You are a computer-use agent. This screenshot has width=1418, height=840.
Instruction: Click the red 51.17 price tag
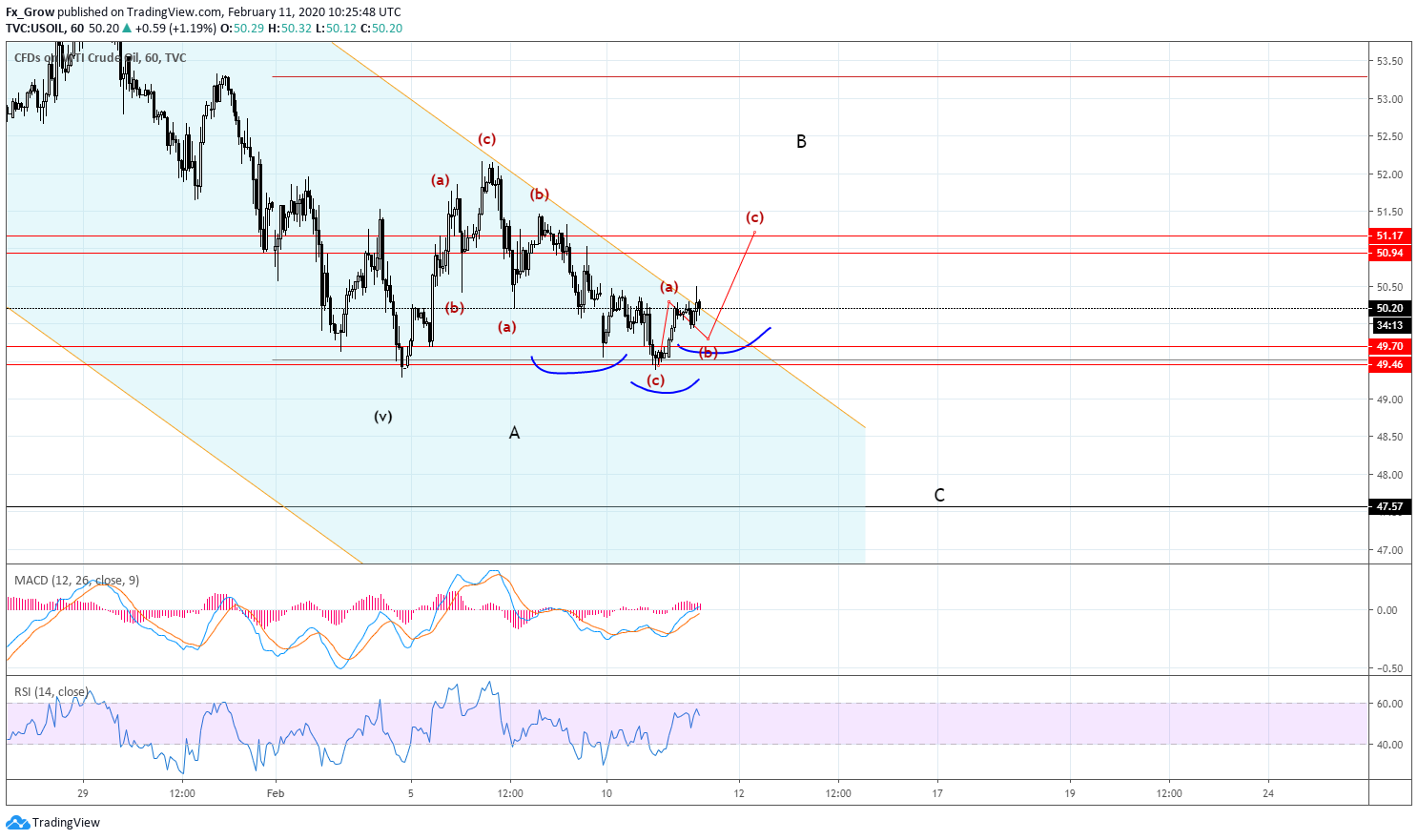1389,236
